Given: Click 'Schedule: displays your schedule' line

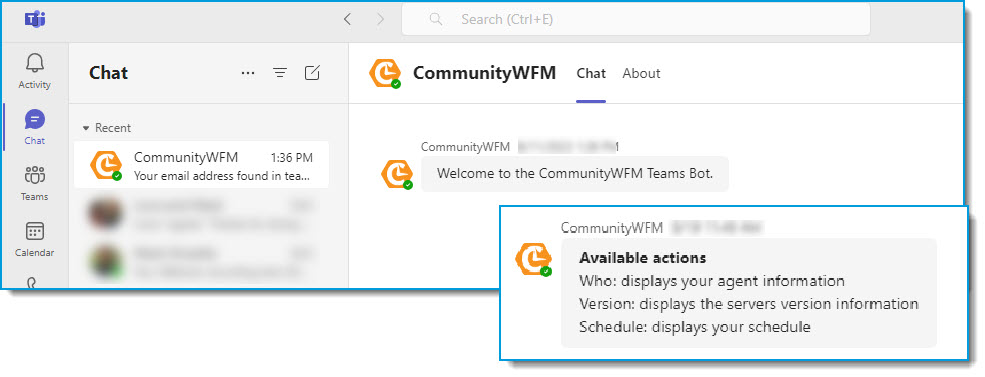Looking at the screenshot, I should pos(695,327).
